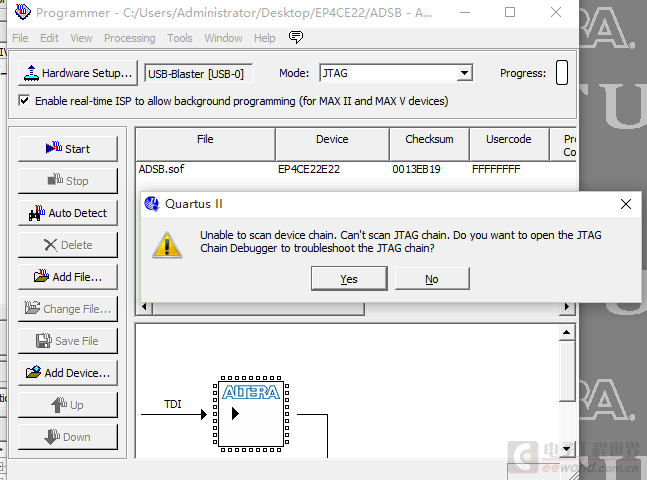Select the ADSB.sof file cell
647x480 pixels.
[161, 169]
